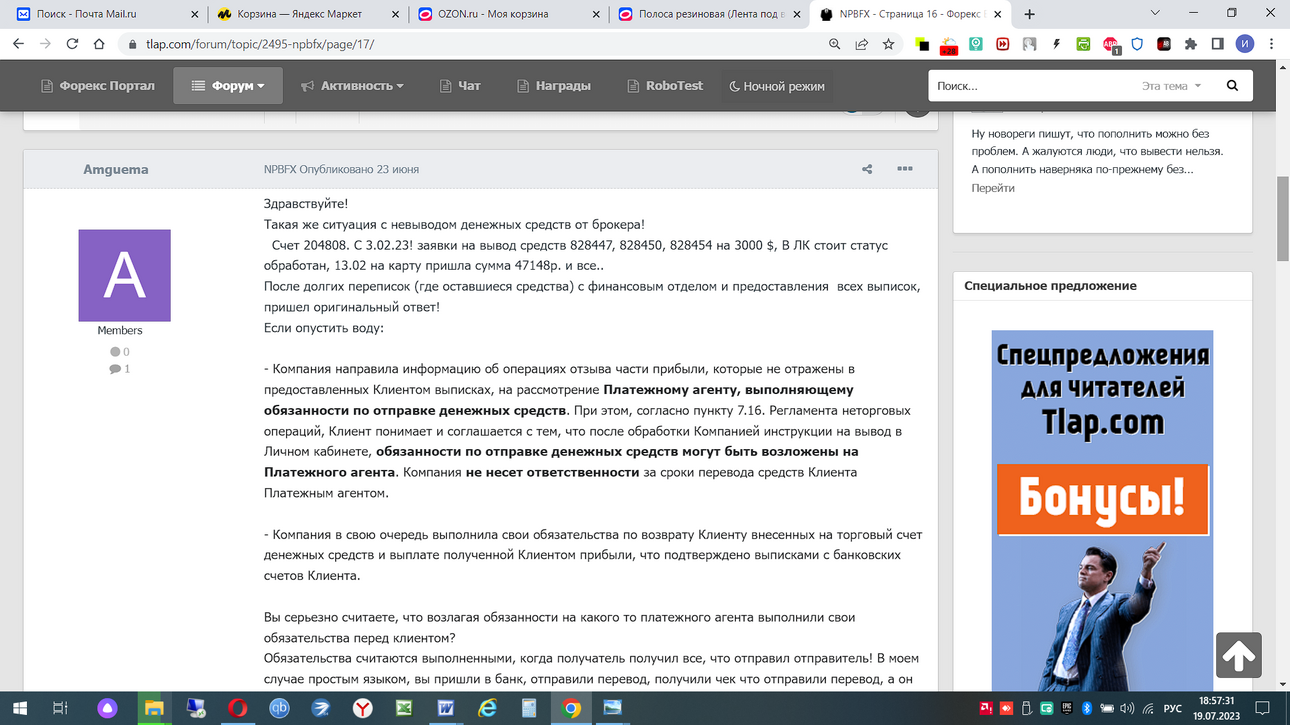
Task: Open Opera from the taskbar
Action: point(237,708)
